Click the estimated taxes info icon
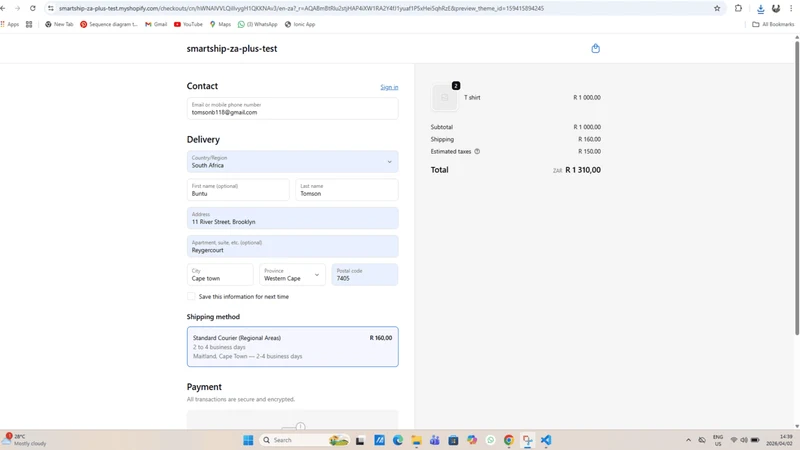Viewport: 800px width, 450px height. tap(477, 152)
